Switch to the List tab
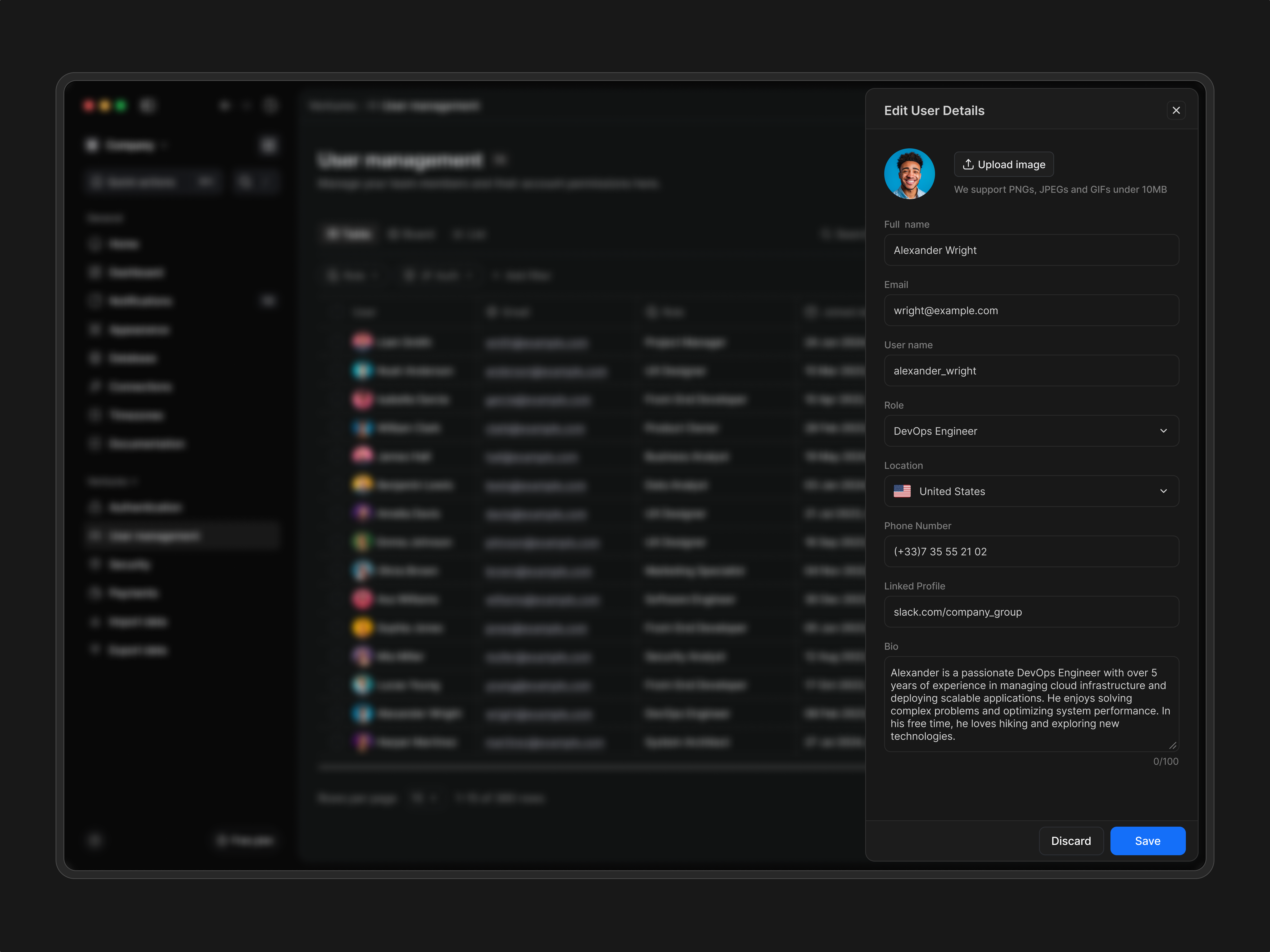Image resolution: width=1270 pixels, height=952 pixels. coord(470,234)
